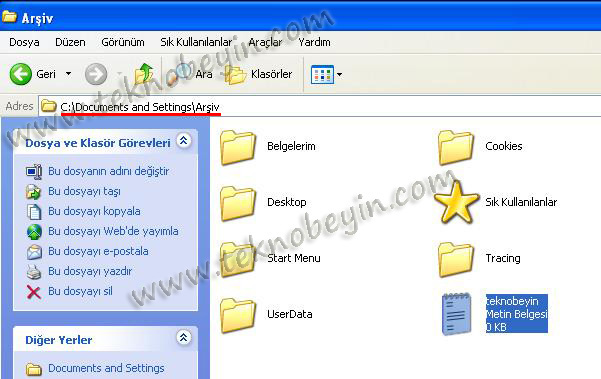Collapse the Diğer Yerler panel
This screenshot has height=379, width=601.
click(x=184, y=338)
